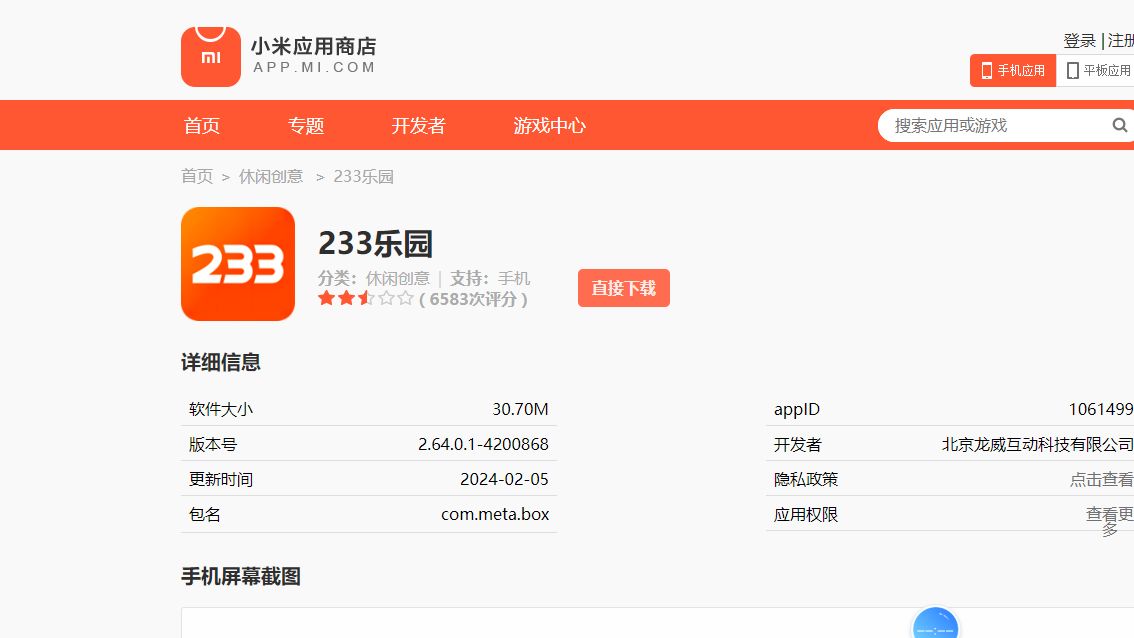The width and height of the screenshot is (1134, 638).
Task: Click the 版本号 row label
Action: [x=213, y=444]
